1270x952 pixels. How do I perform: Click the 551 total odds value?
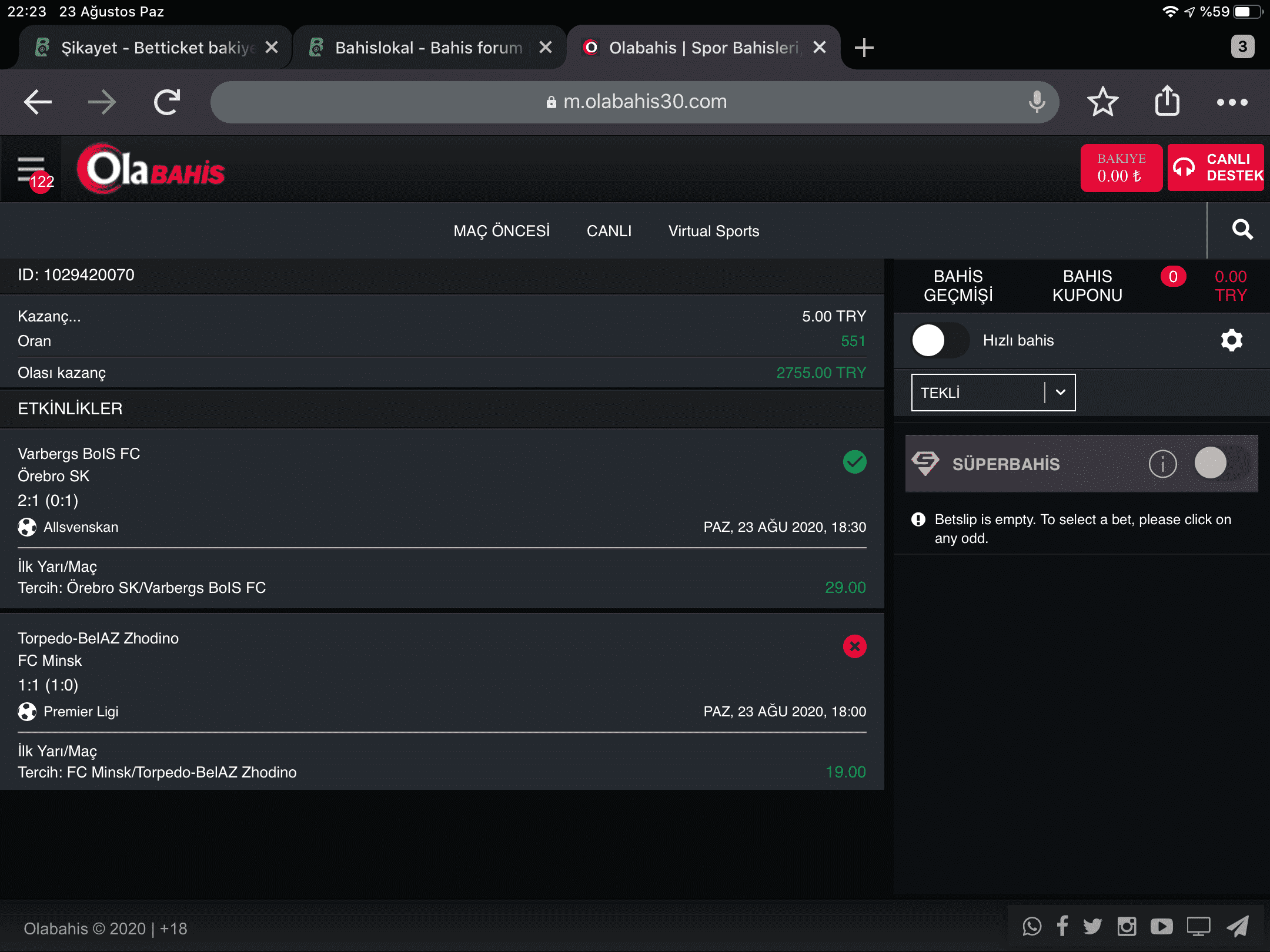pos(853,341)
